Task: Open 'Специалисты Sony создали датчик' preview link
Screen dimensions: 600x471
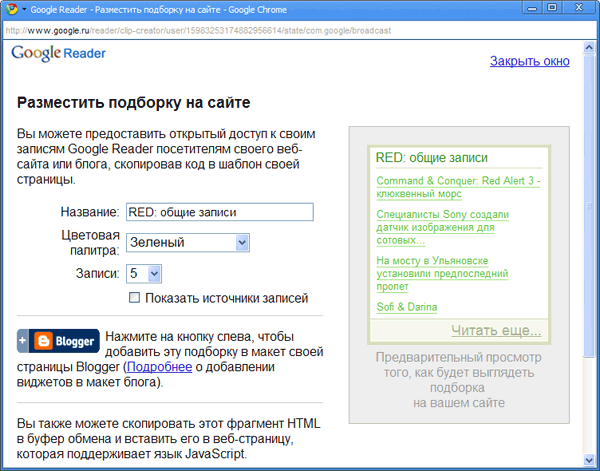Action: [x=442, y=227]
